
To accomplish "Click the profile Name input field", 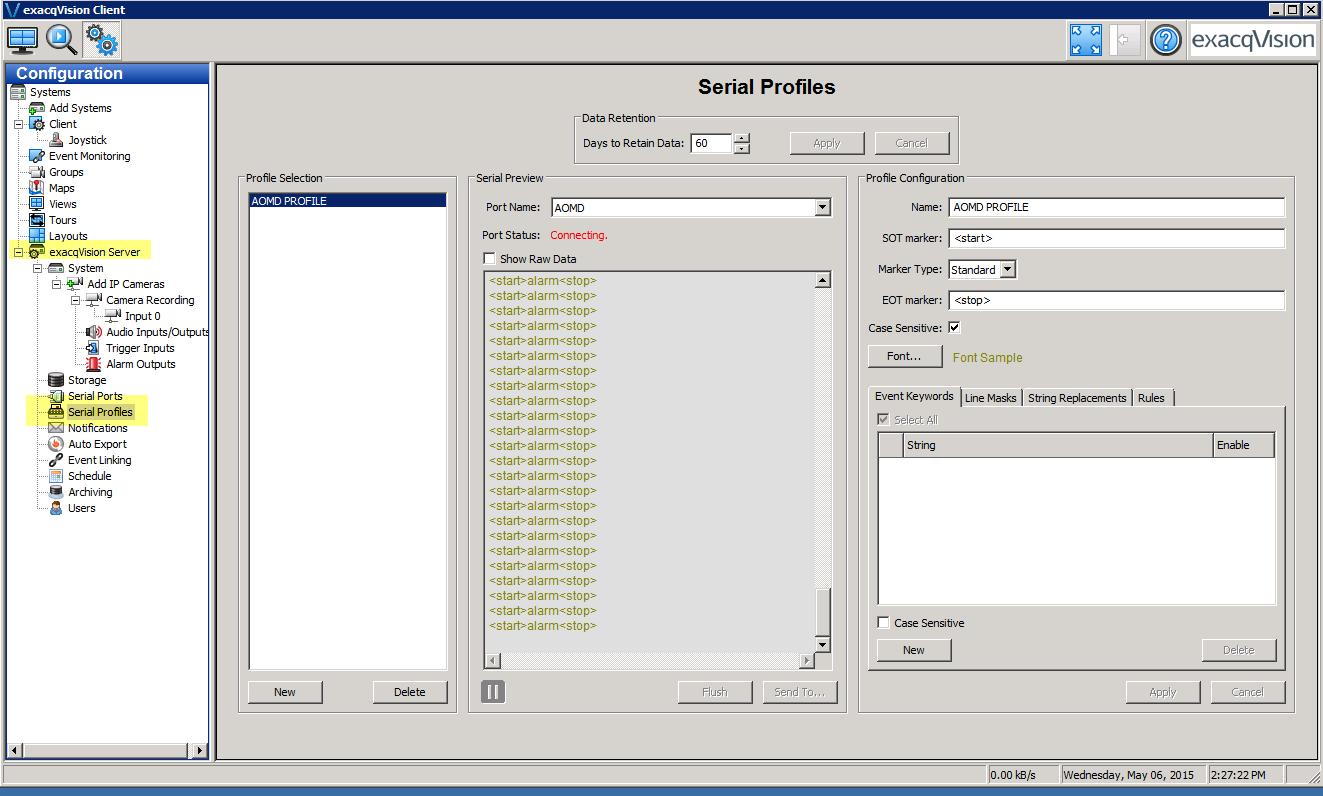I will 1116,207.
